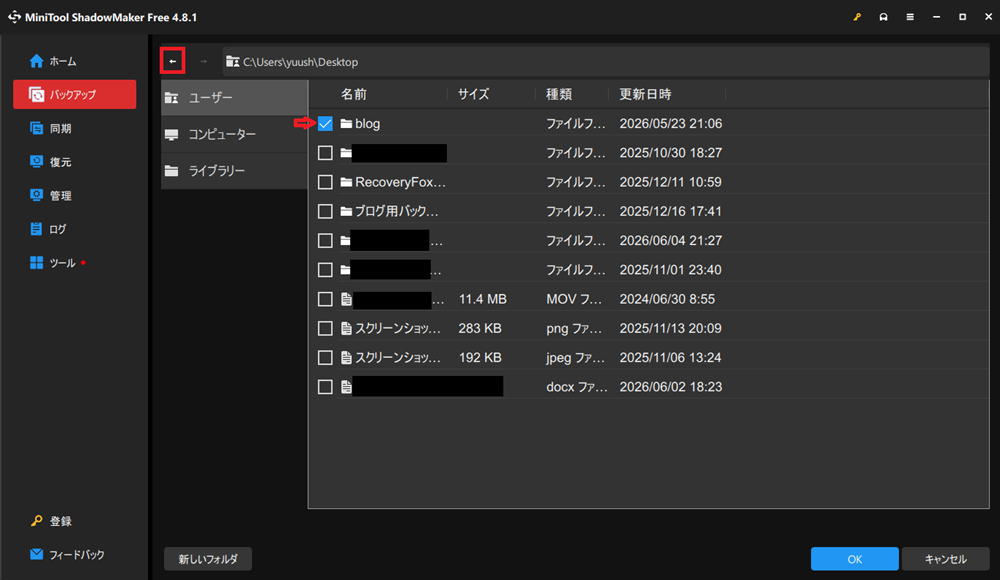Click the RecoveryFox folder name
Screen dimensions: 1000x580
[400, 182]
